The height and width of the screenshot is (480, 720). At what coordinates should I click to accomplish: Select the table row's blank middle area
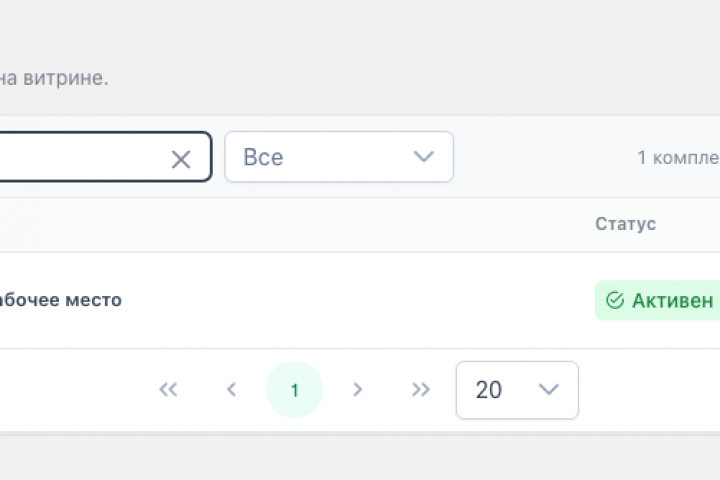(x=358, y=300)
